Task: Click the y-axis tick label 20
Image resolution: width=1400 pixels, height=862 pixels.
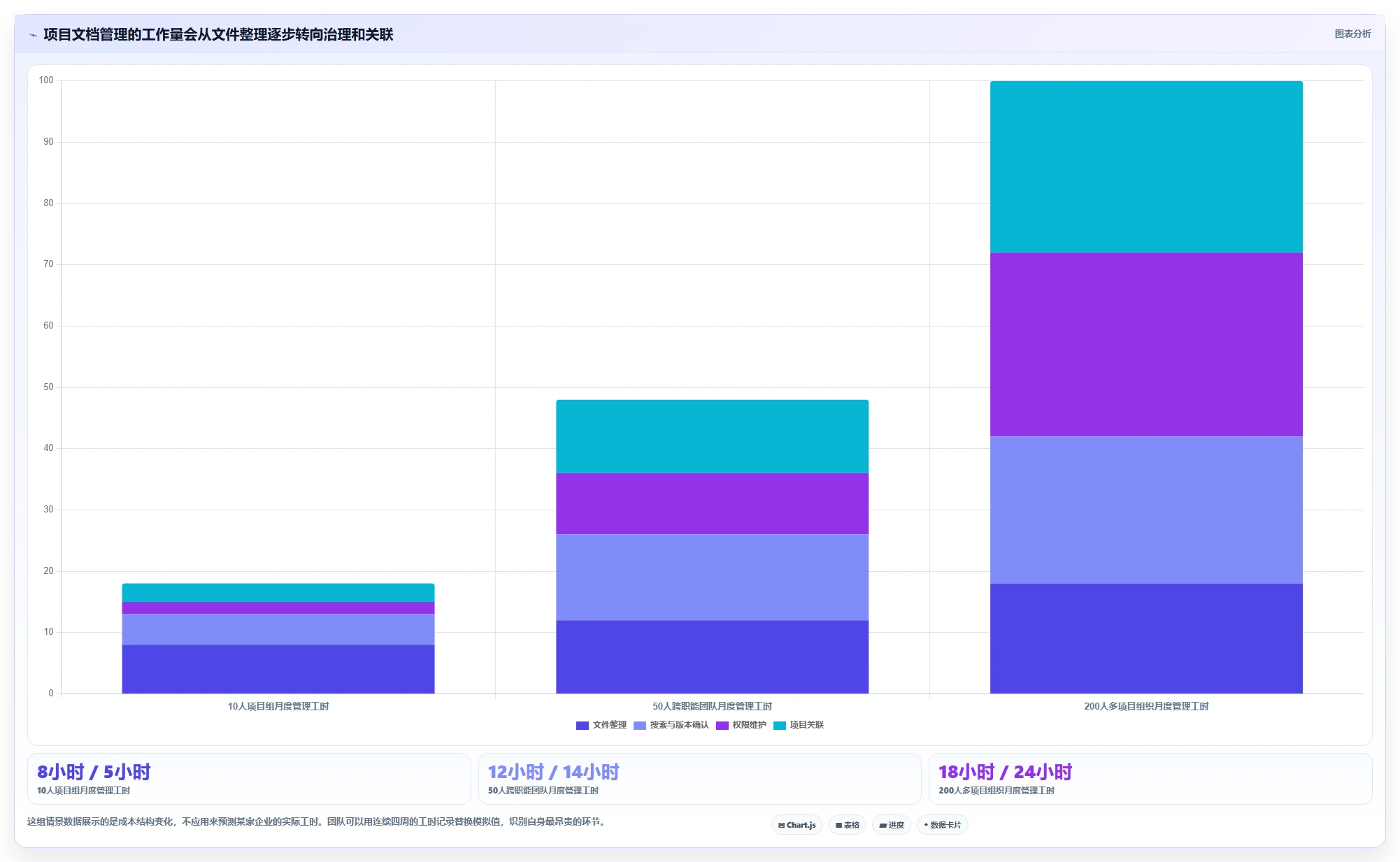Action: coord(48,571)
